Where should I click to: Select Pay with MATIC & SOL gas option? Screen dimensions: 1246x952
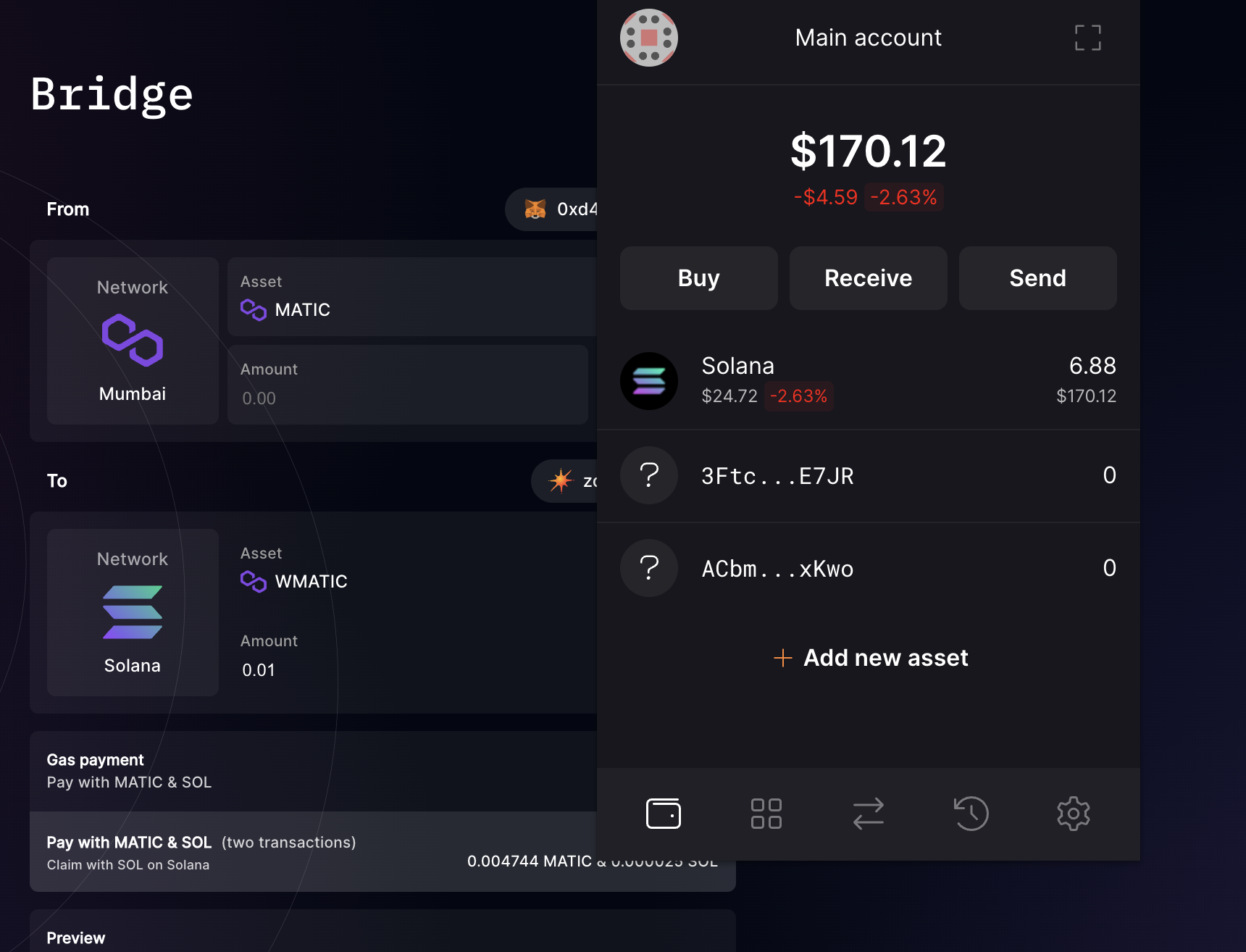(290, 852)
